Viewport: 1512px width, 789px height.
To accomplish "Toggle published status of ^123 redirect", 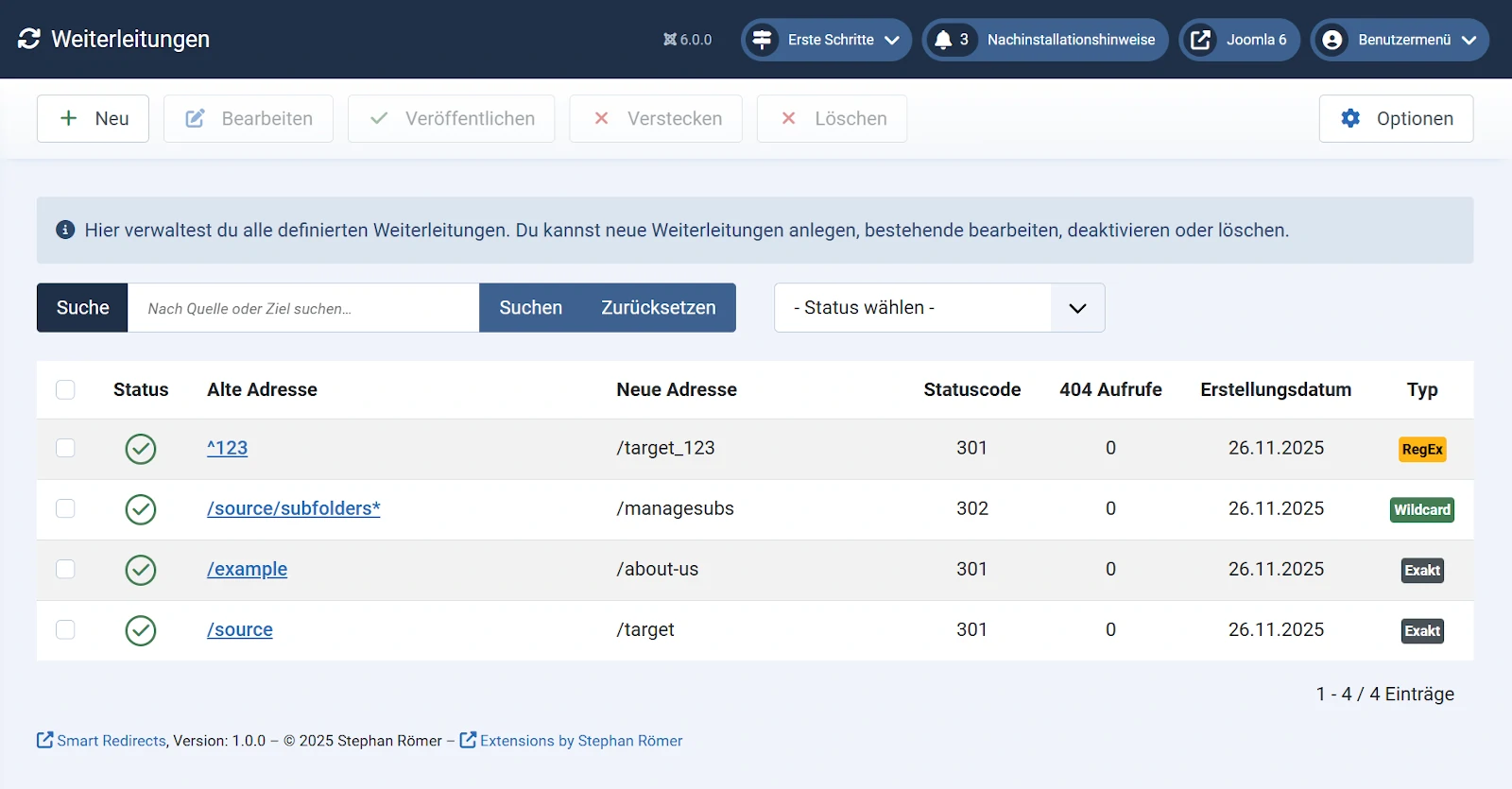I will pyautogui.click(x=141, y=449).
